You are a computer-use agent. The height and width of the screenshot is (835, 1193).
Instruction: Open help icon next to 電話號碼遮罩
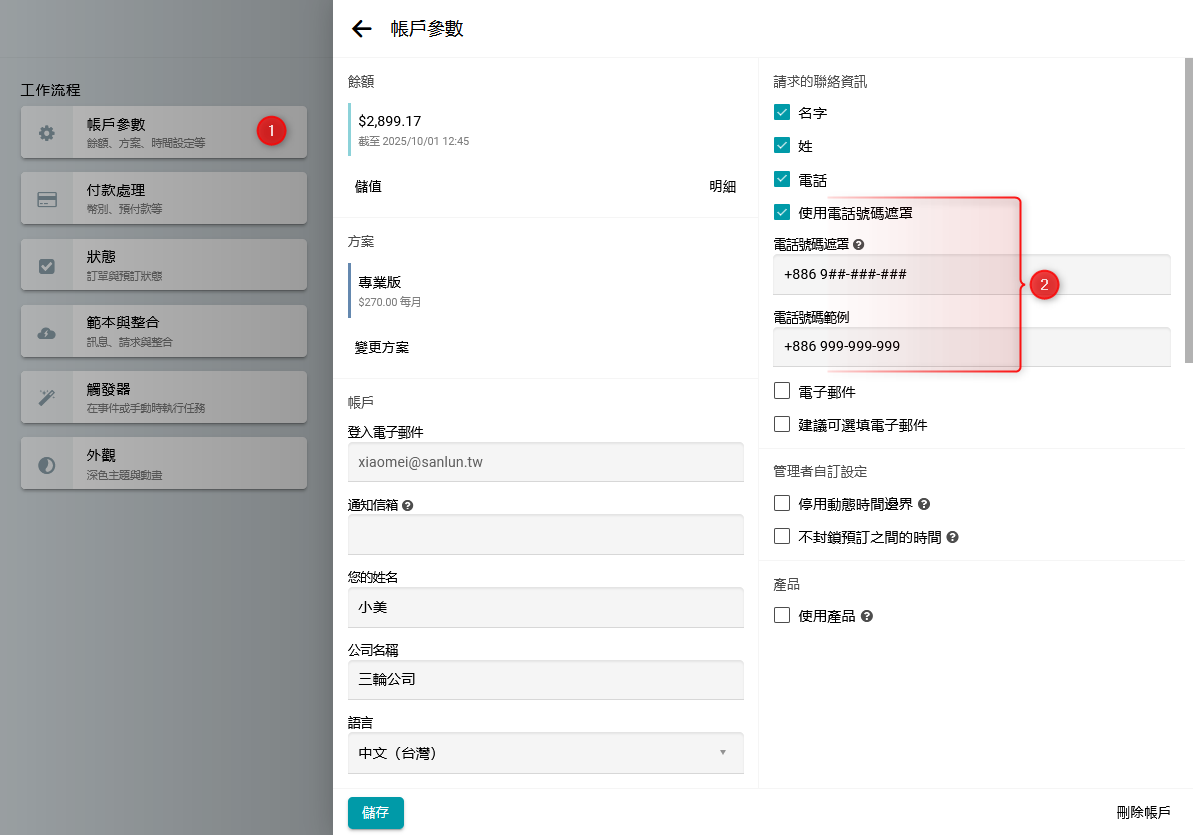[858, 244]
